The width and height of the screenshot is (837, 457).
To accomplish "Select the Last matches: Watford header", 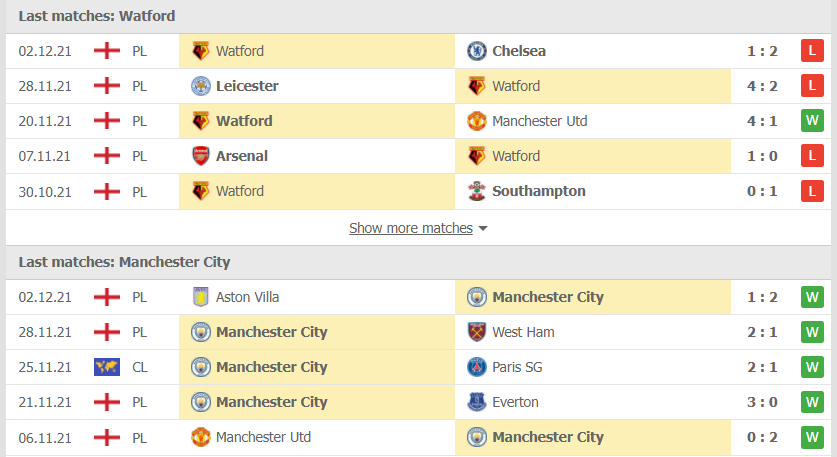I will tap(97, 16).
